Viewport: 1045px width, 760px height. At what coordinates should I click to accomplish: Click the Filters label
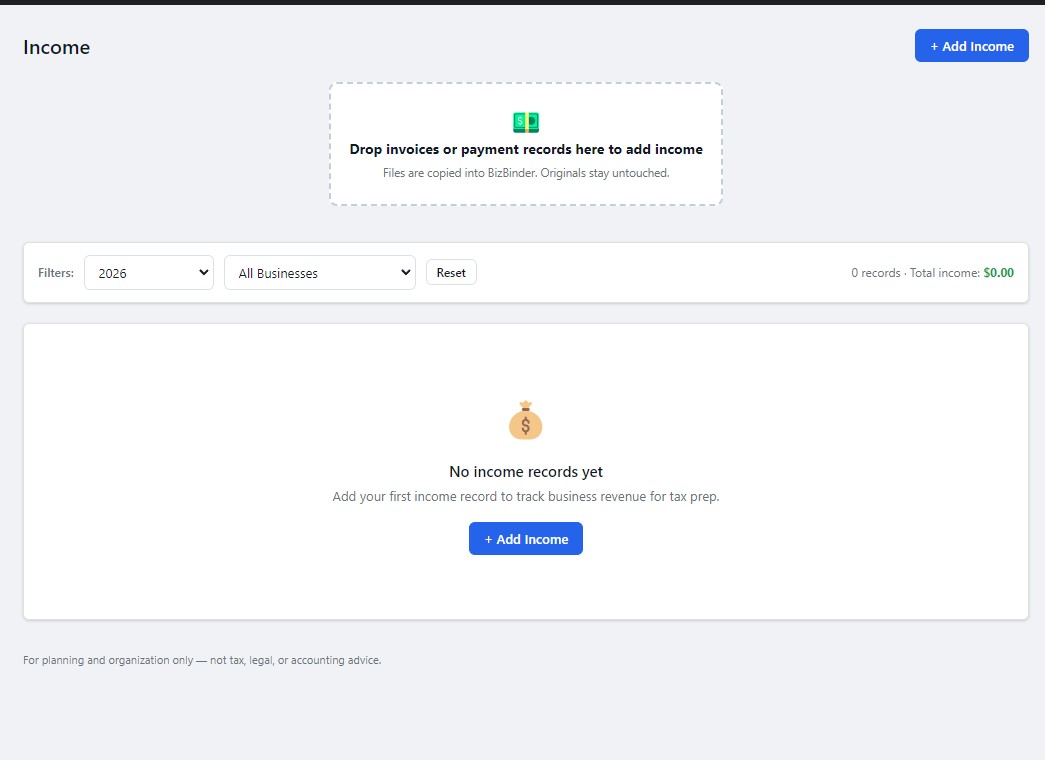pos(56,273)
